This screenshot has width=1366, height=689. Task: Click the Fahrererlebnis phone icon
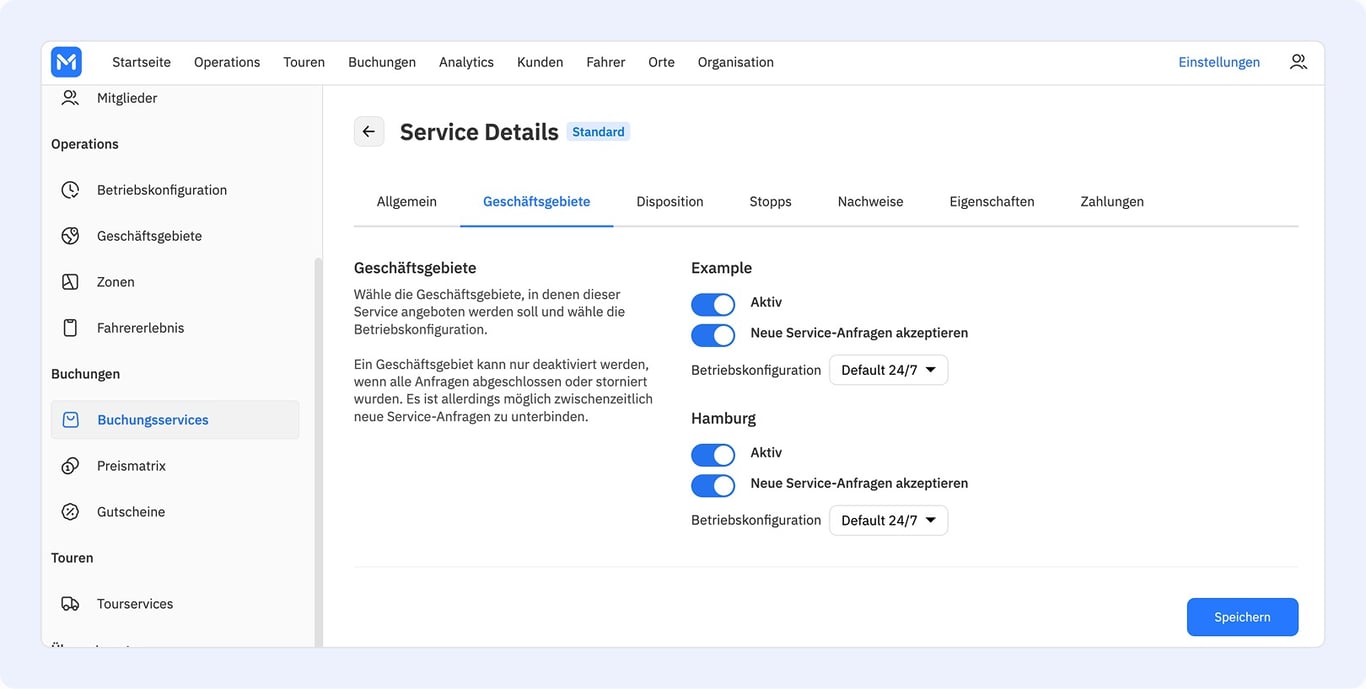click(70, 328)
